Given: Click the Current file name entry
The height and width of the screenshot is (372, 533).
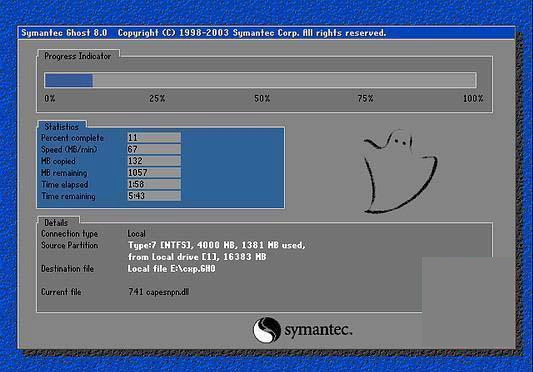Looking at the screenshot, I should [x=159, y=292].
